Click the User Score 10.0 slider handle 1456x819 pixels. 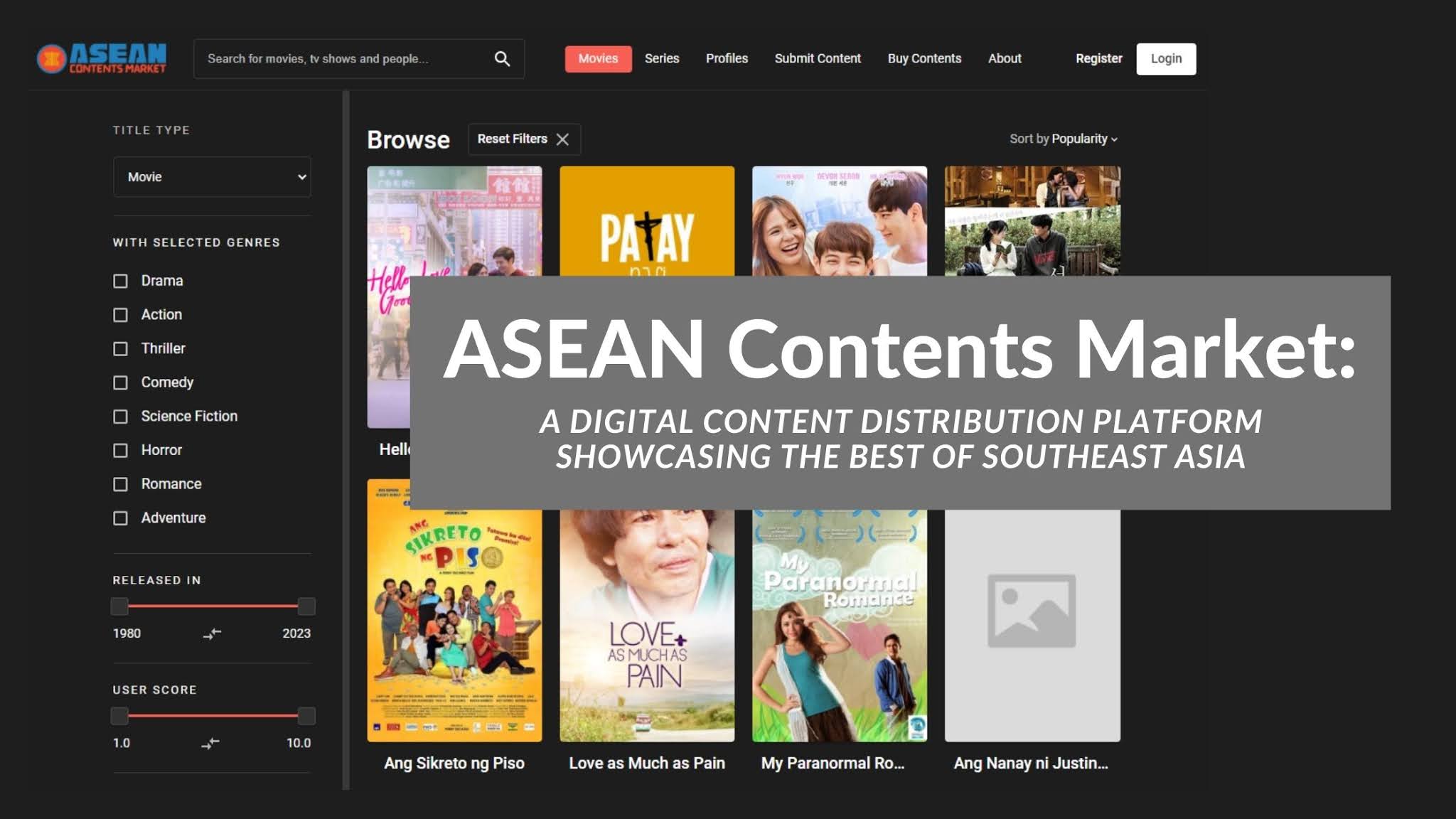tap(306, 716)
